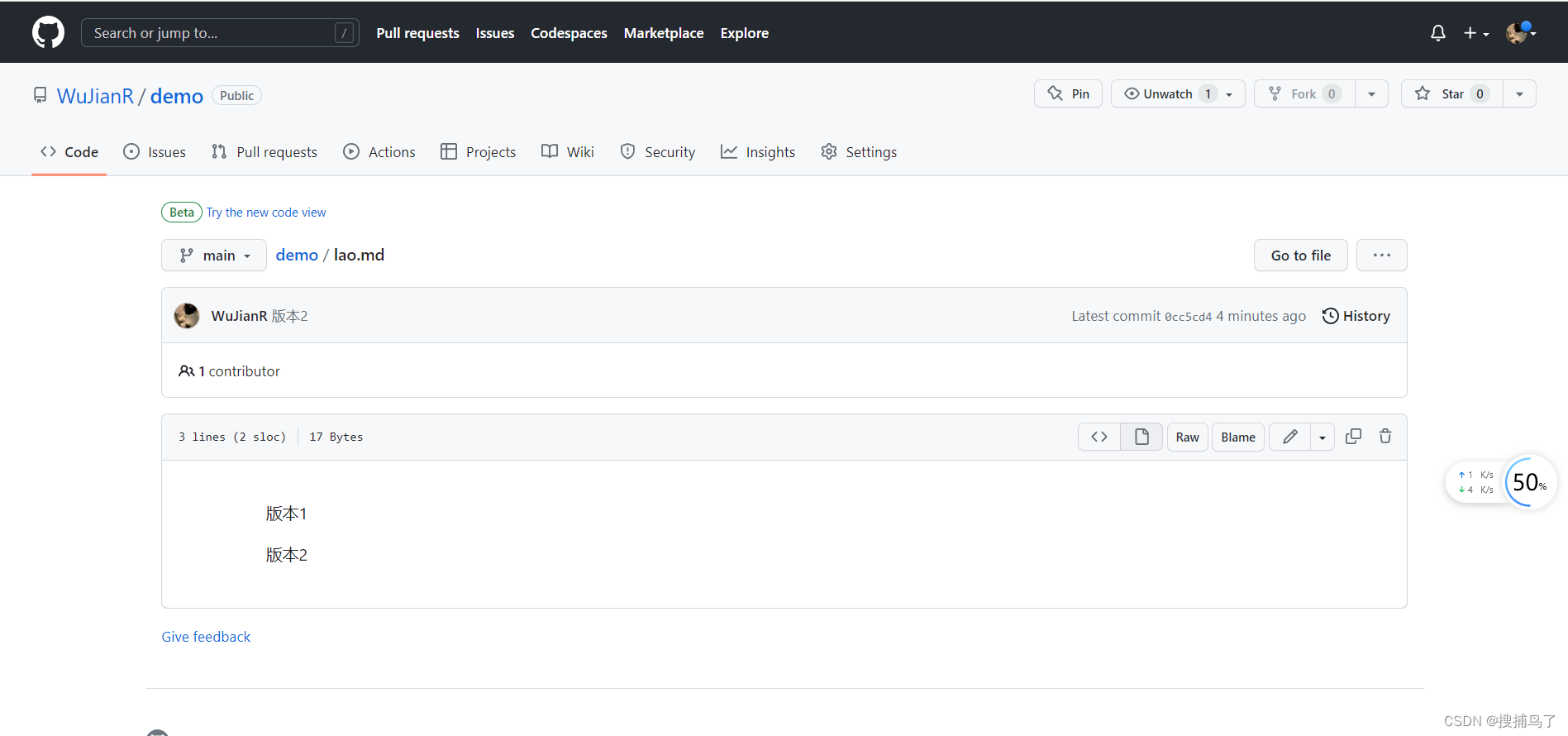
Task: Go to demo root in breadcrumb
Action: point(297,255)
